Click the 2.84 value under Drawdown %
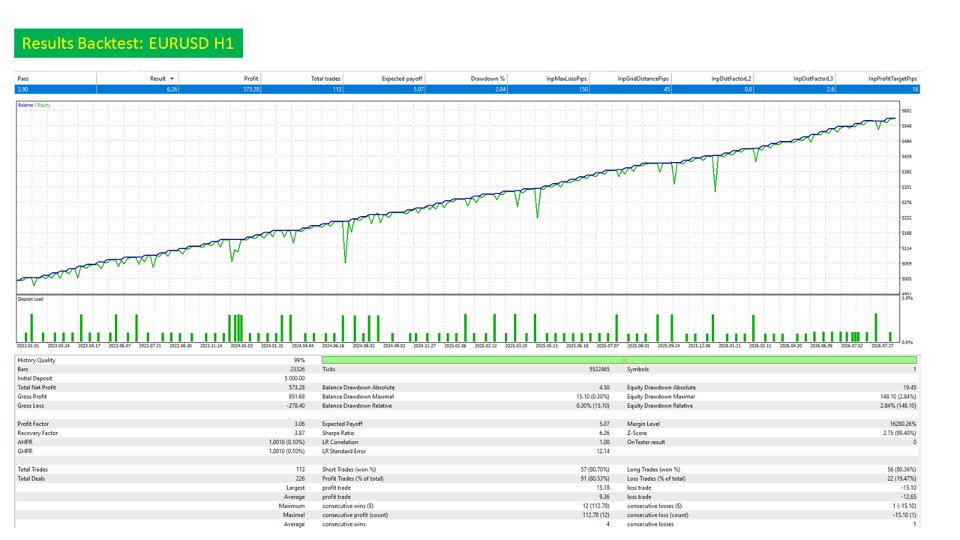This screenshot has width=960, height=540. 500,89
